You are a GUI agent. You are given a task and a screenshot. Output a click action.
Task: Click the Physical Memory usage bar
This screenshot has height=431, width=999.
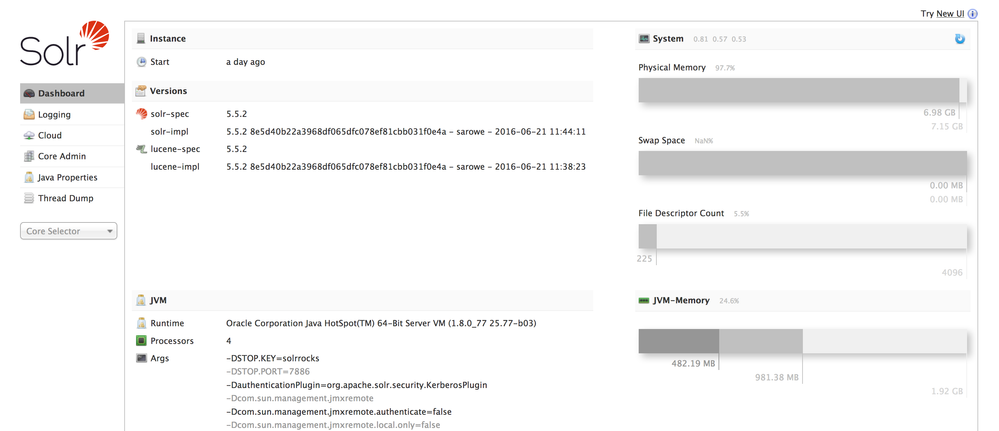802,91
